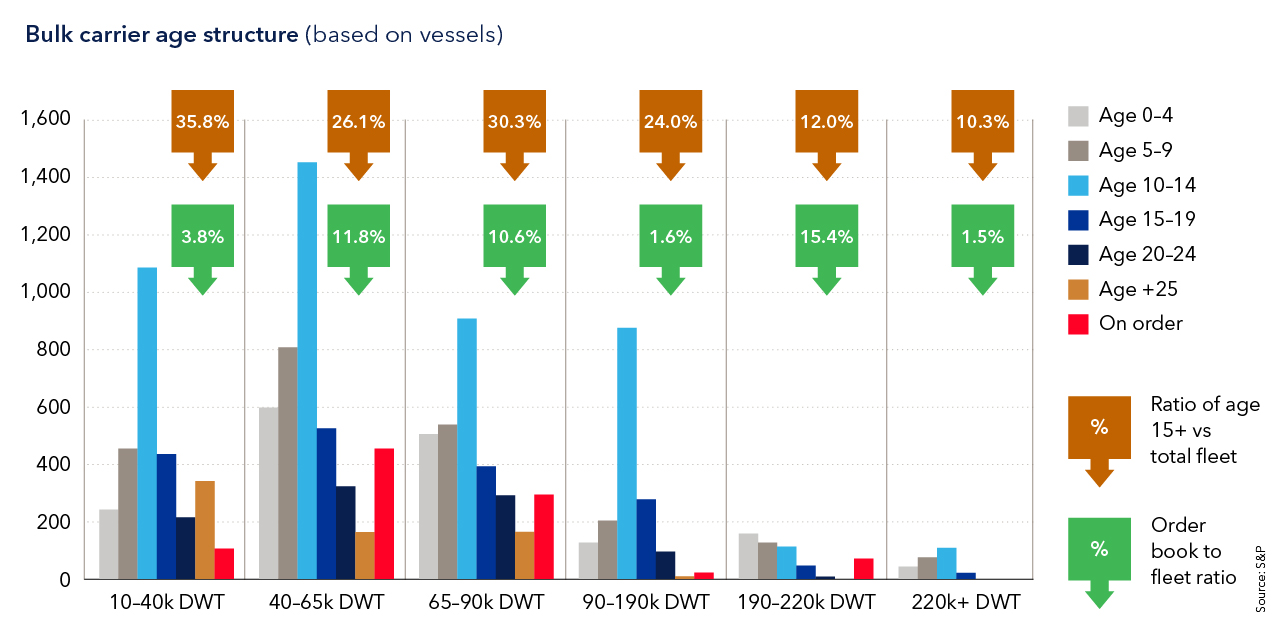Click the 1,600 y-axis value label
Image resolution: width=1280 pixels, height=638 pixels.
point(45,120)
